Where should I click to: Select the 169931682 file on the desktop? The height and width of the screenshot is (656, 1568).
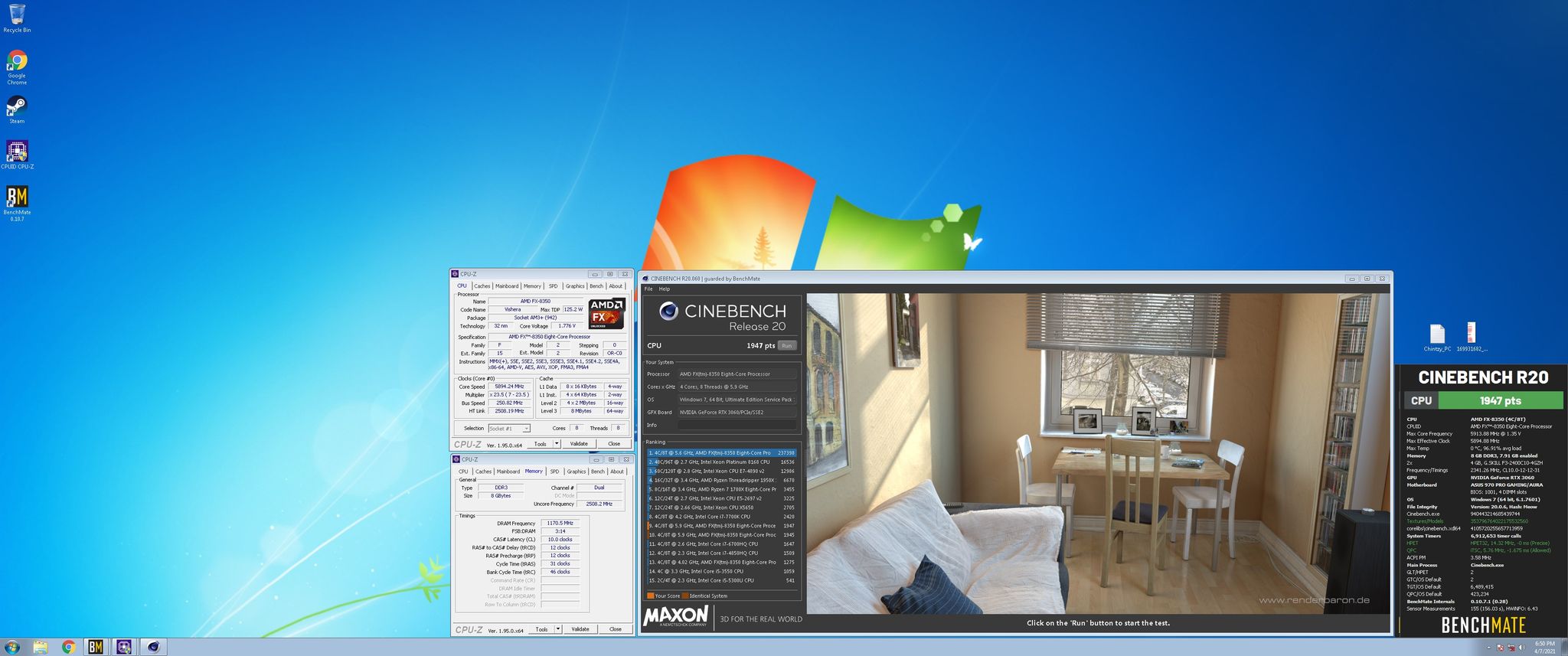pyautogui.click(x=1471, y=337)
